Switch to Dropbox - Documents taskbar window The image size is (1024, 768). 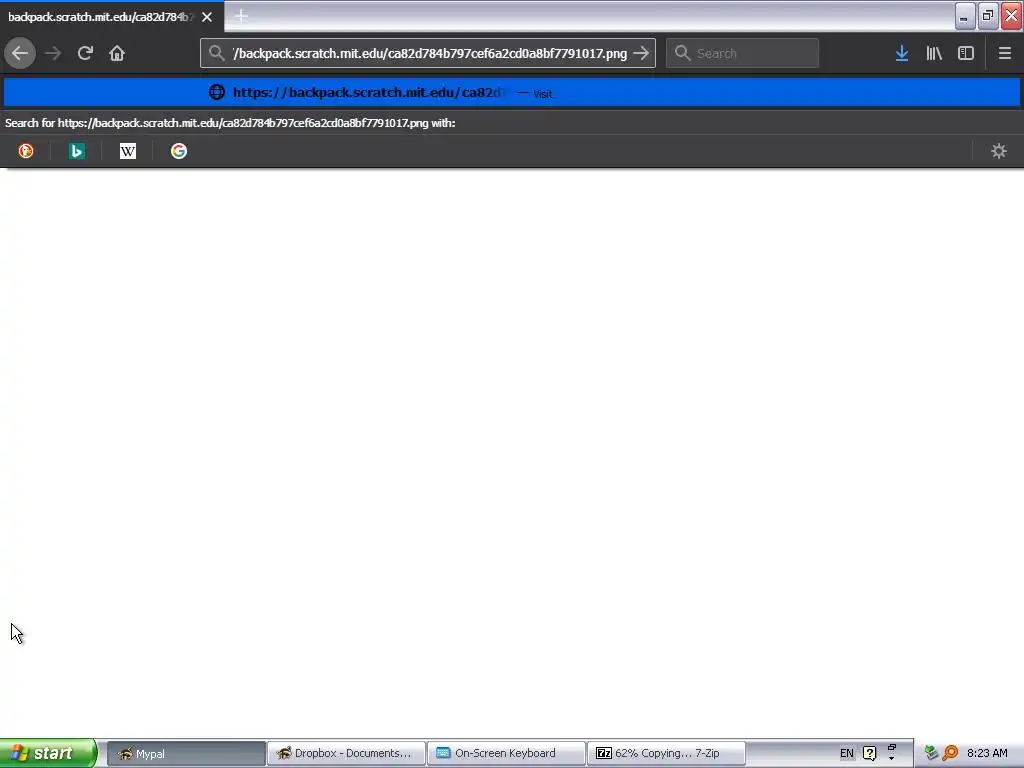click(x=346, y=753)
